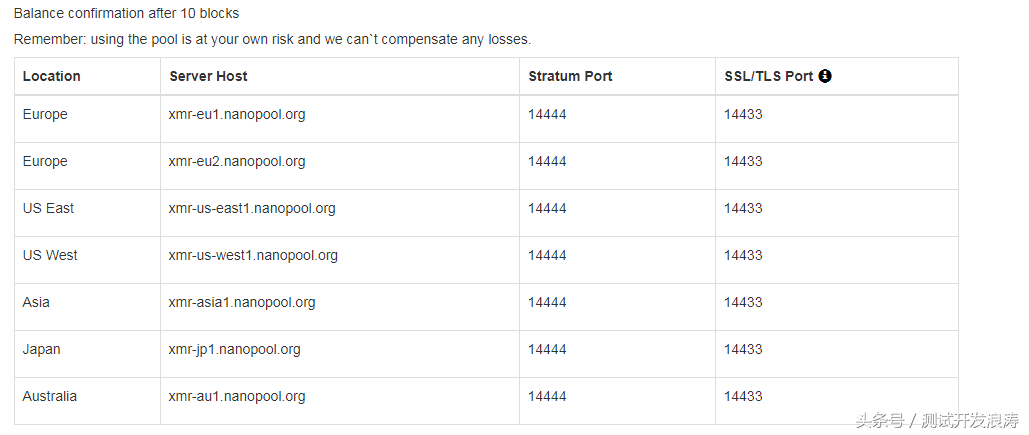
Task: Click the US West location cell
Action: [50, 255]
